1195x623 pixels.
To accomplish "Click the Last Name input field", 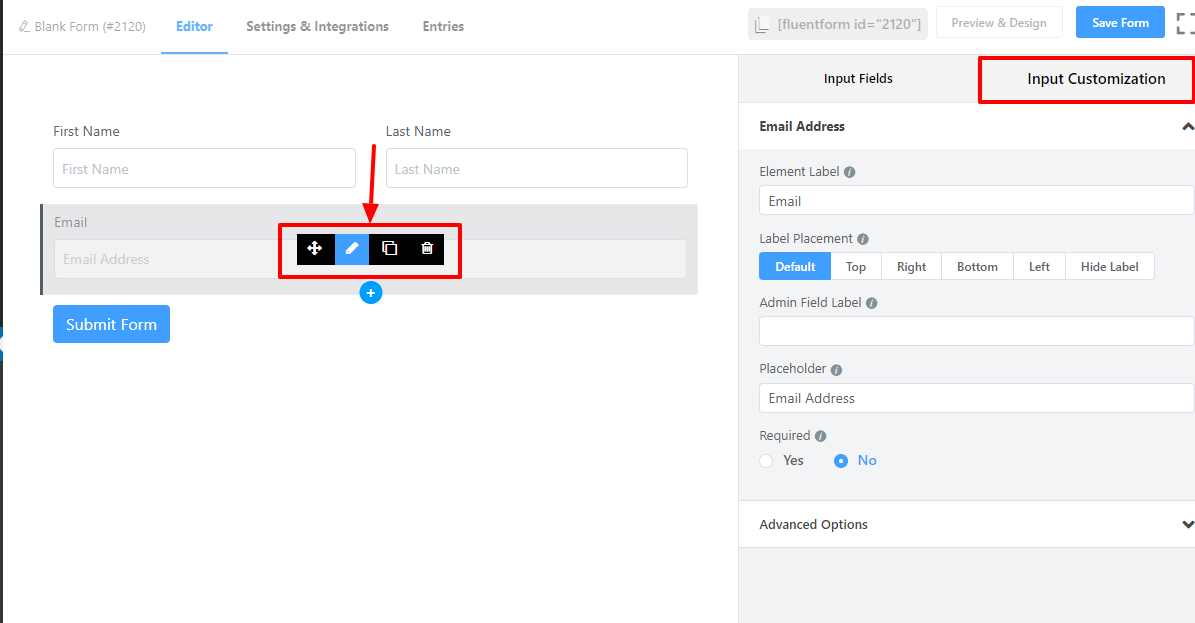I will pyautogui.click(x=537, y=169).
